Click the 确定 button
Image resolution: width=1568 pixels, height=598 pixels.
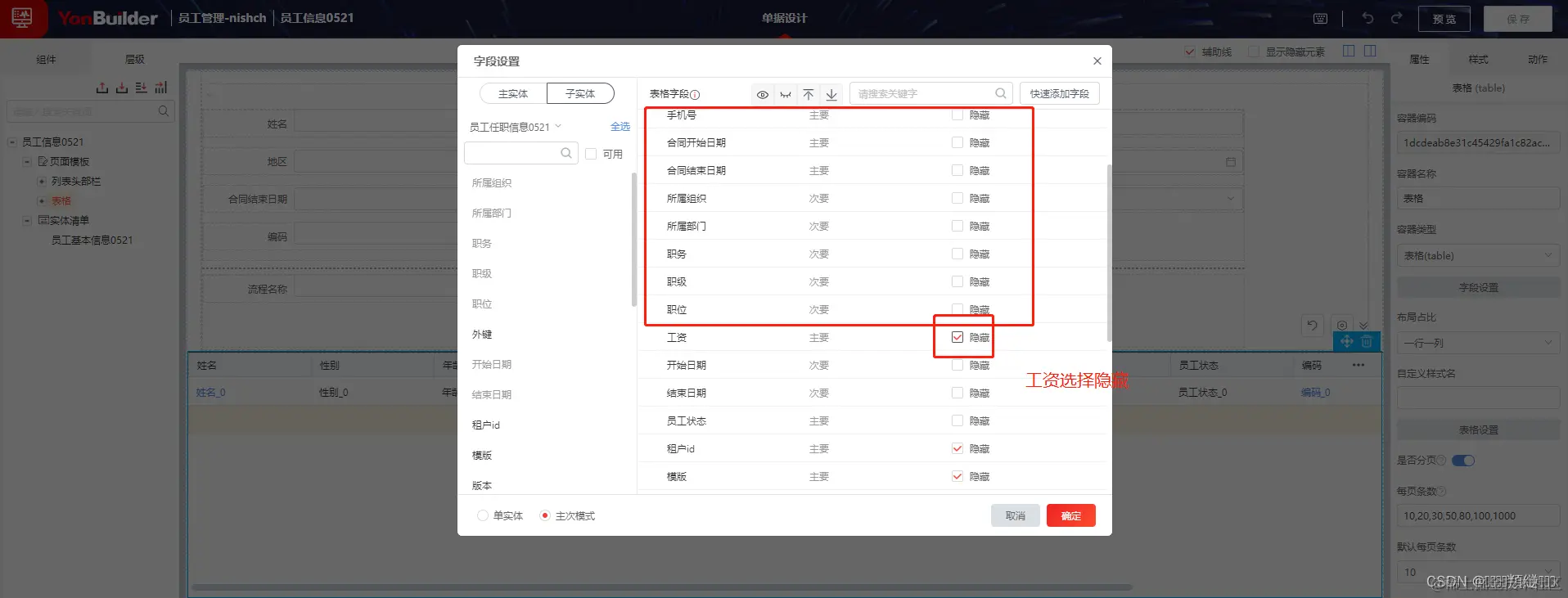pyautogui.click(x=1070, y=515)
